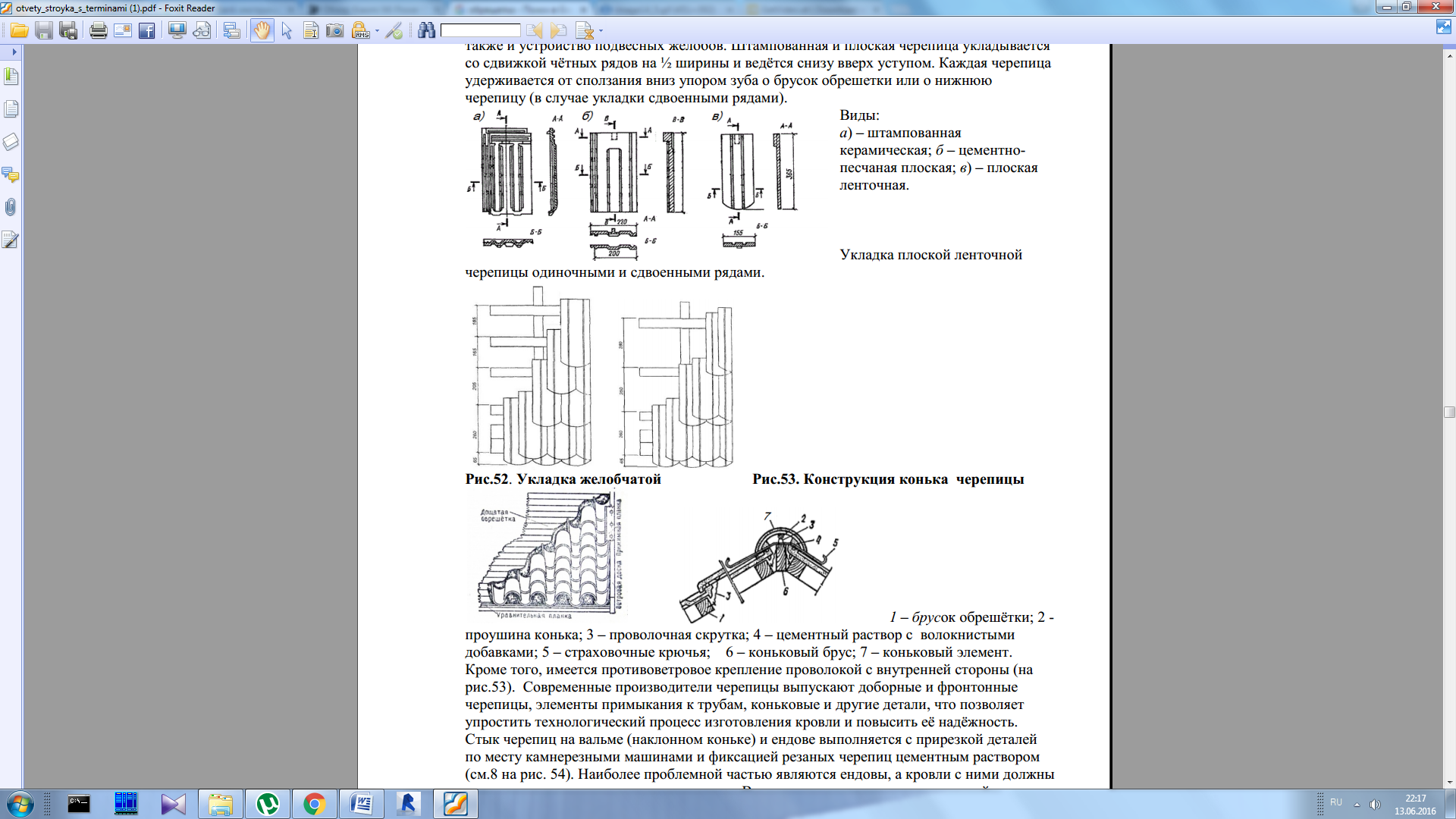
Task: Click the word 'Виды:' beside the tile diagrams
Action: (859, 115)
